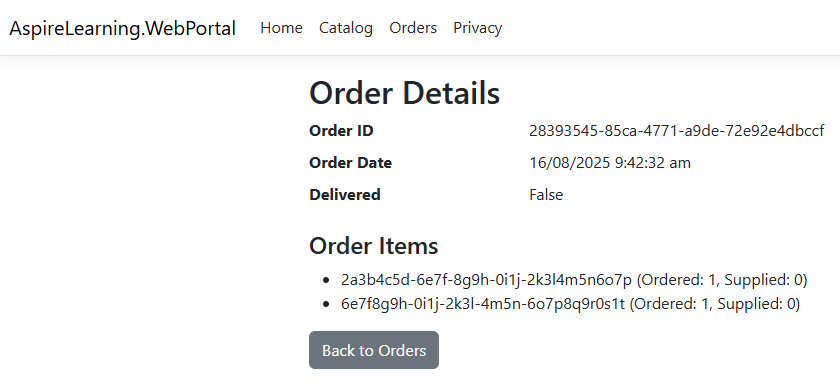Click the bullet beside the first order item
The image size is (840, 385).
pos(326,280)
